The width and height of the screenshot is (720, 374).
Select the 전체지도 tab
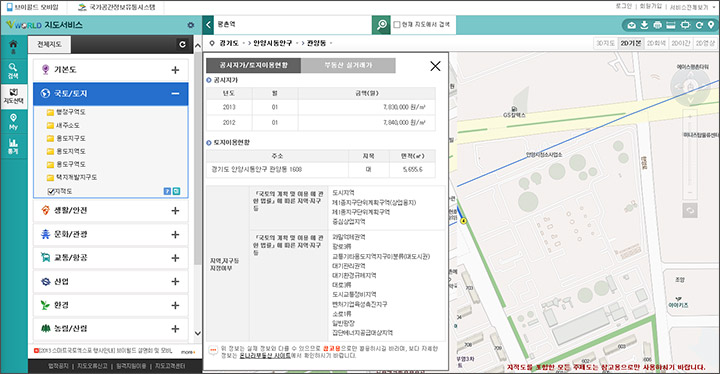coord(49,45)
